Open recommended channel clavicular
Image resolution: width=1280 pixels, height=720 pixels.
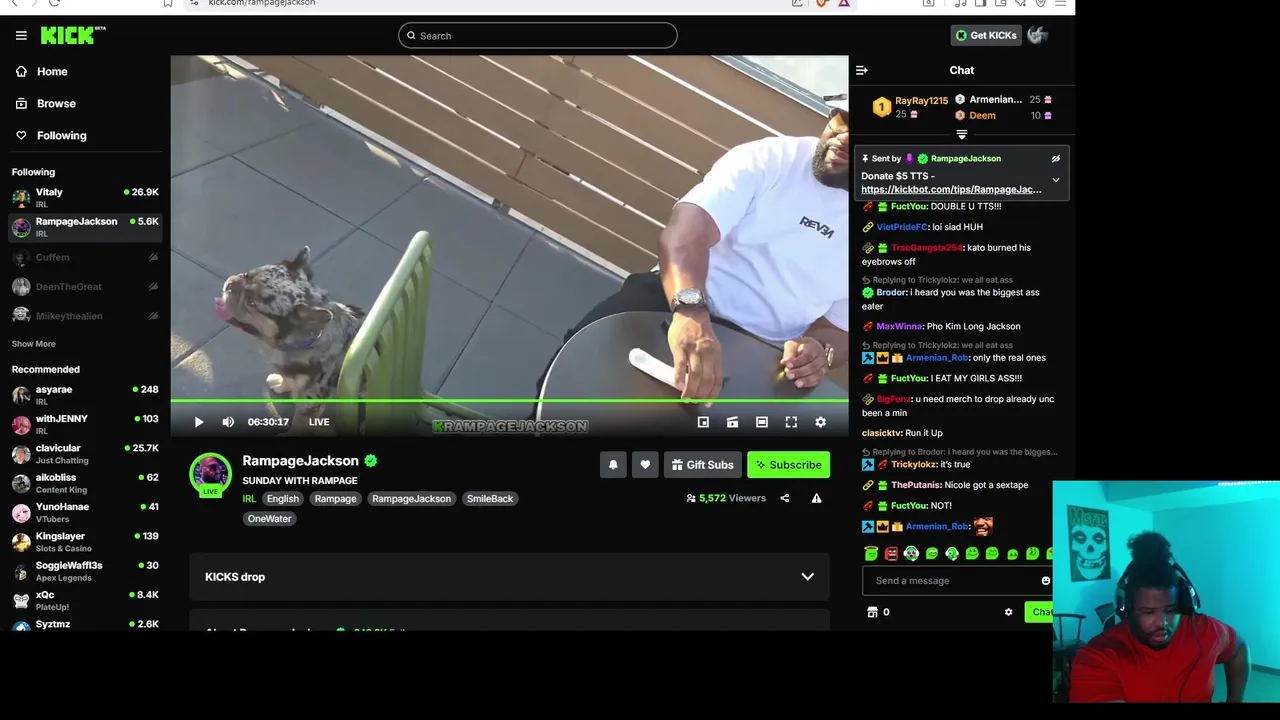pos(85,454)
